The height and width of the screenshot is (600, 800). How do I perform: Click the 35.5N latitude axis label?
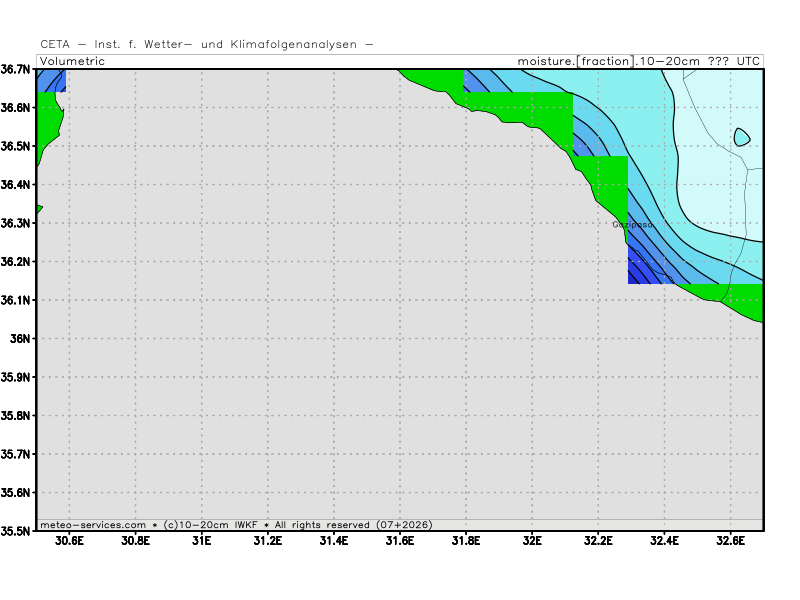click(x=17, y=531)
